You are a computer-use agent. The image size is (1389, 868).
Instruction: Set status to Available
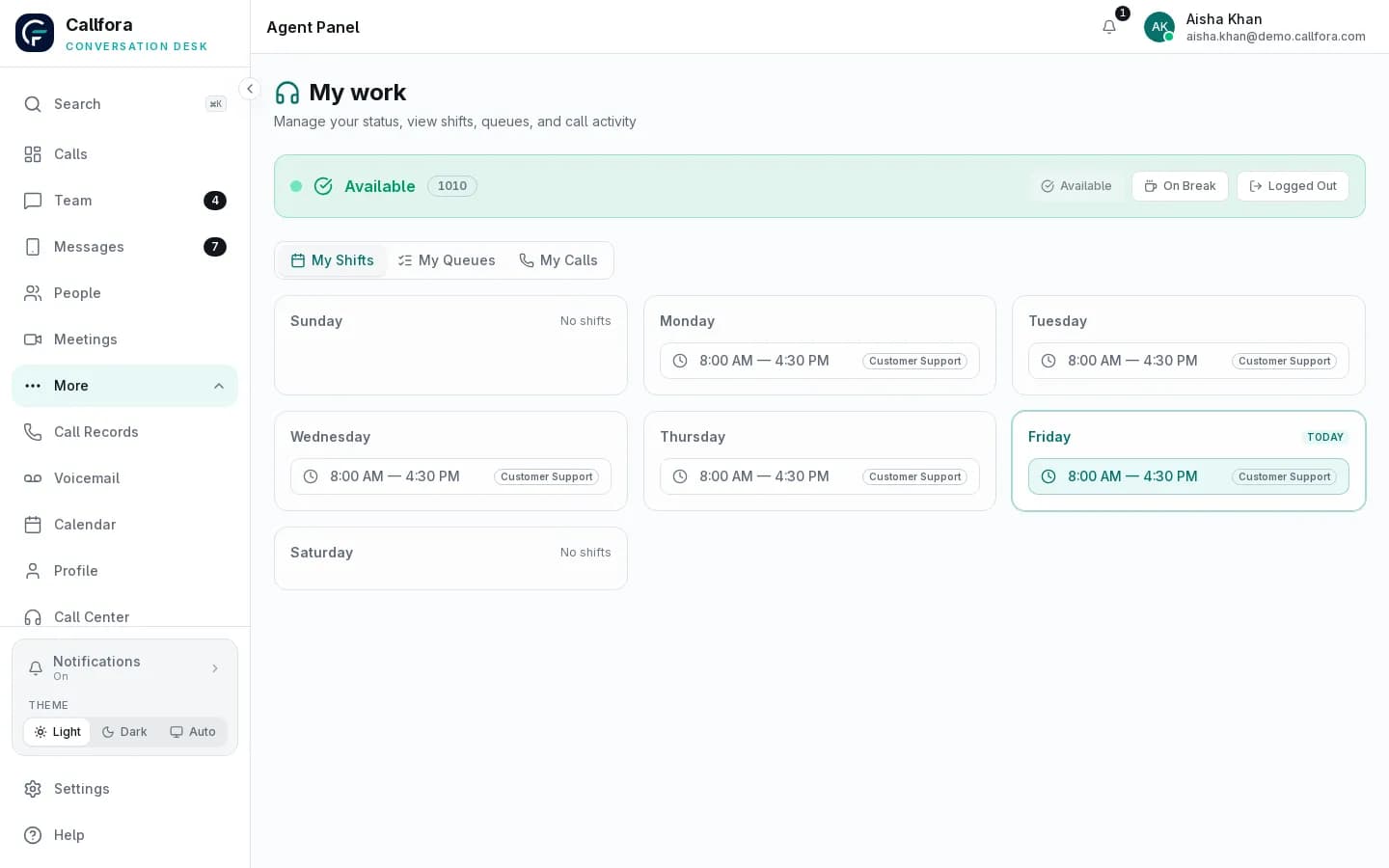1076,186
